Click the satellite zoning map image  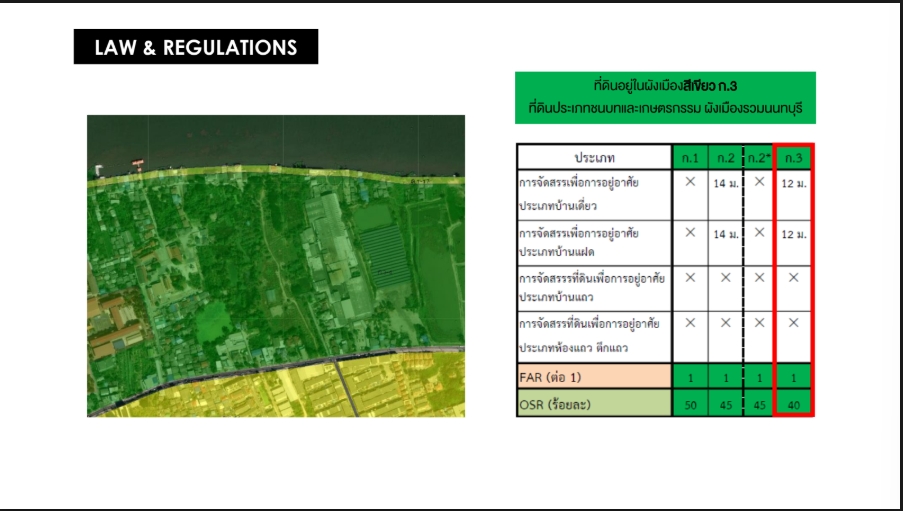[276, 266]
